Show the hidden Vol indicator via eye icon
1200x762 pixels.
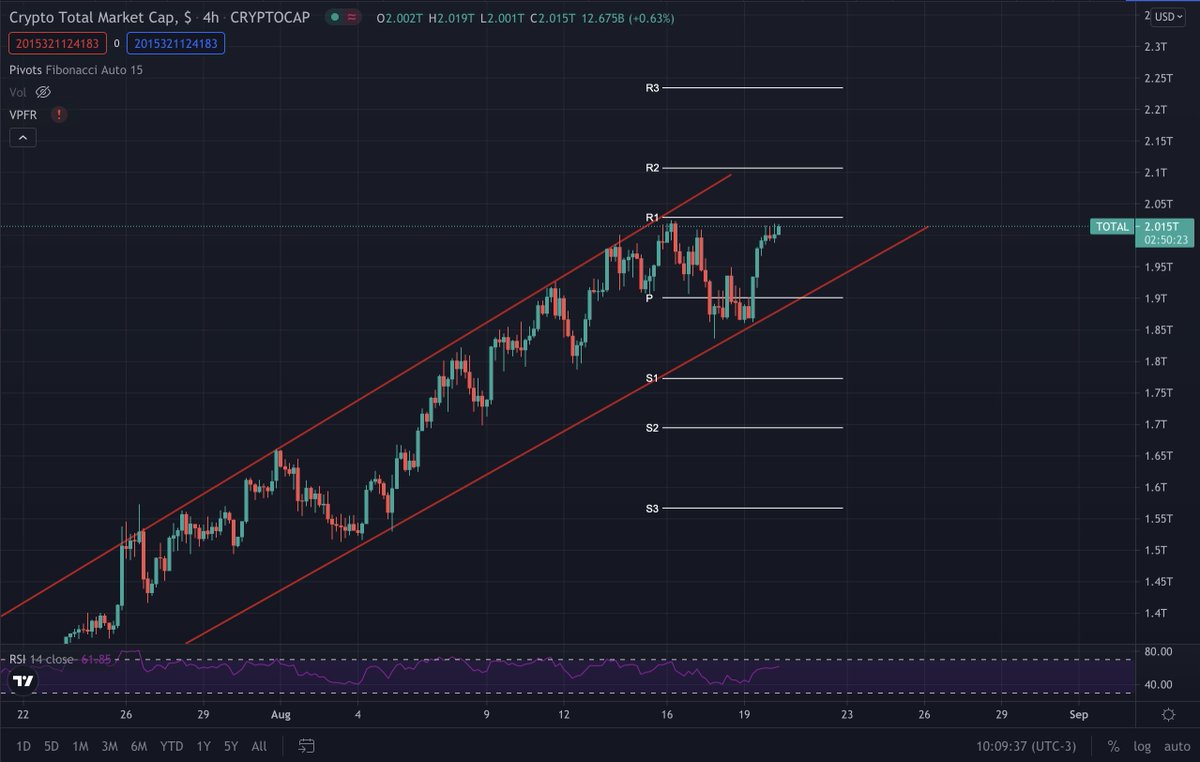pos(43,92)
